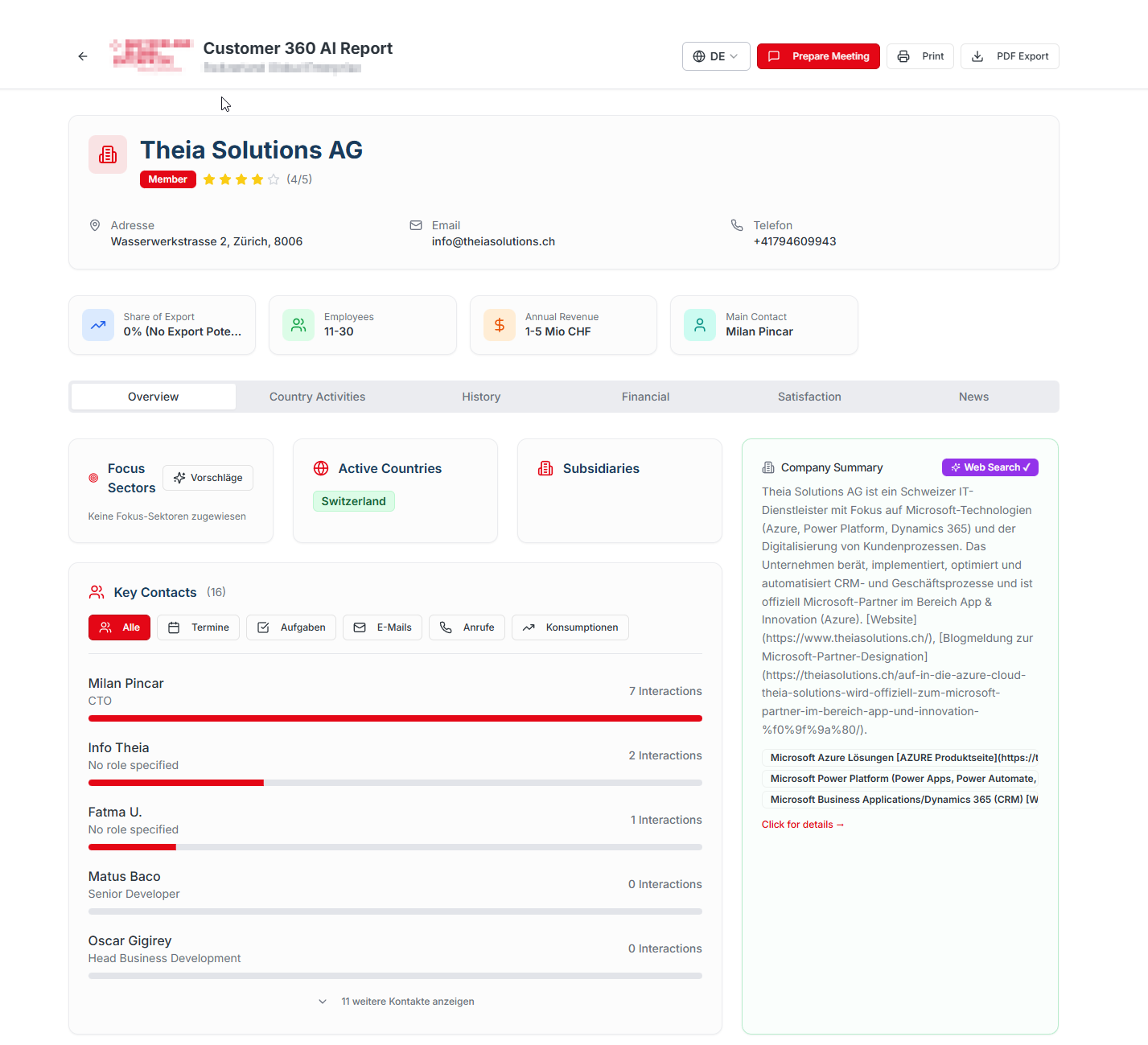Image resolution: width=1148 pixels, height=1045 pixels.
Task: Open the Satisfaction tab
Action: pos(809,397)
